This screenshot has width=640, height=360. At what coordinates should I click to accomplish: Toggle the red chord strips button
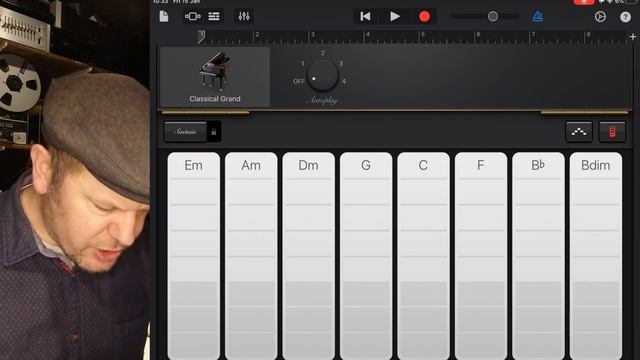(612, 132)
